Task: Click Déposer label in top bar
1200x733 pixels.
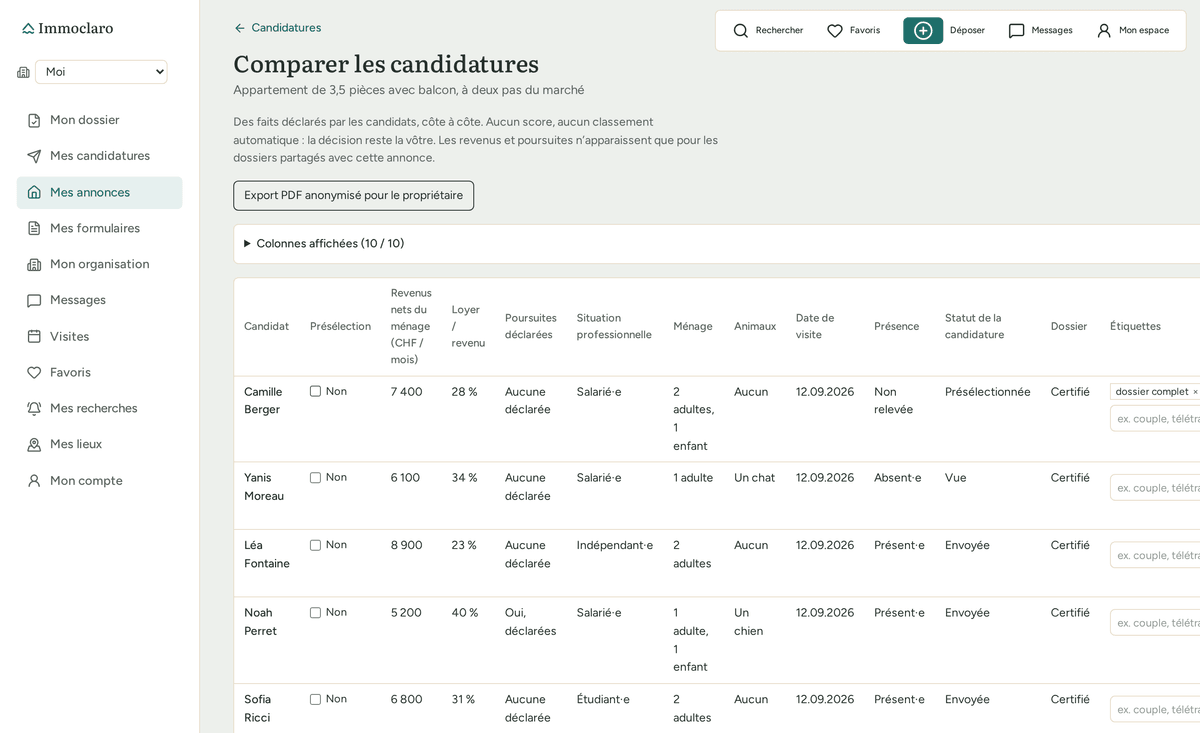Action: tap(967, 30)
